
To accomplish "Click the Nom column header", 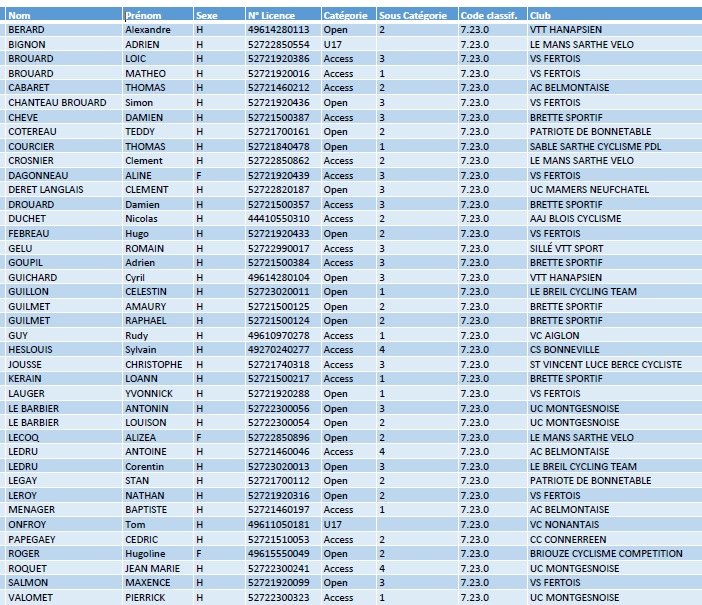I will 19,16.
